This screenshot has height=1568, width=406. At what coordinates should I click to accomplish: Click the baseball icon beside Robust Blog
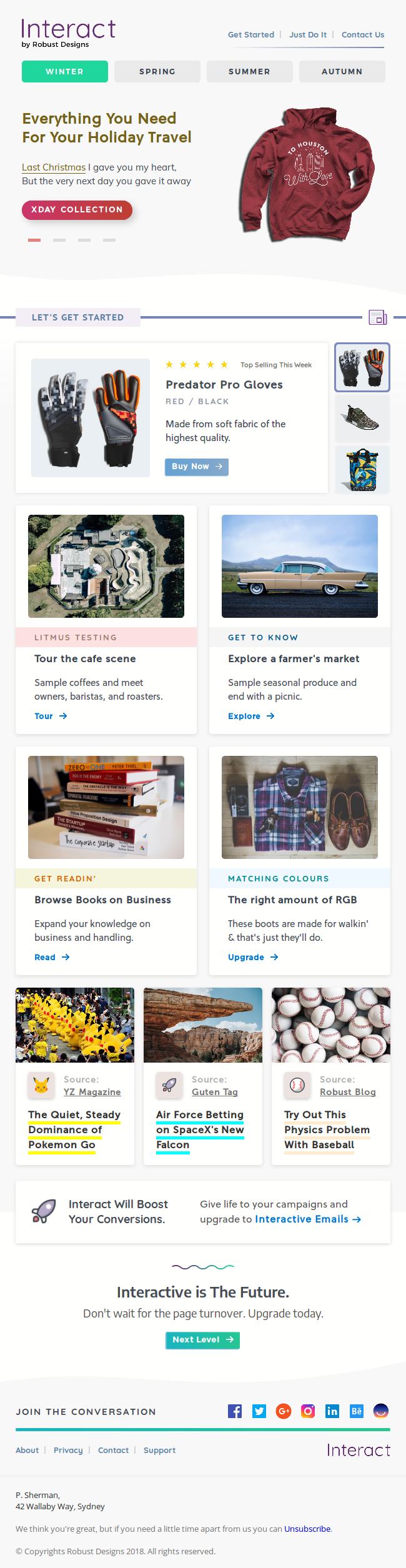point(297,1085)
